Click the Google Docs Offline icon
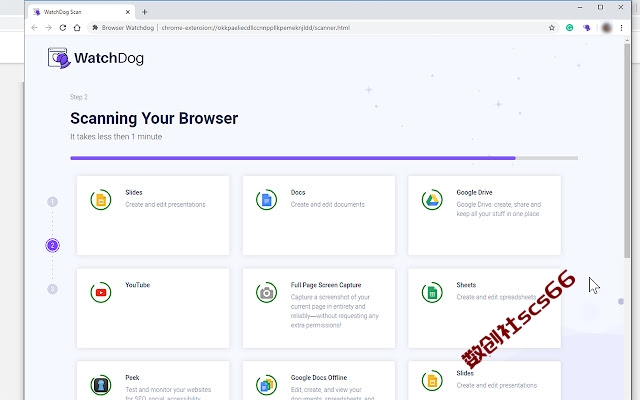640x400 pixels. coord(267,385)
